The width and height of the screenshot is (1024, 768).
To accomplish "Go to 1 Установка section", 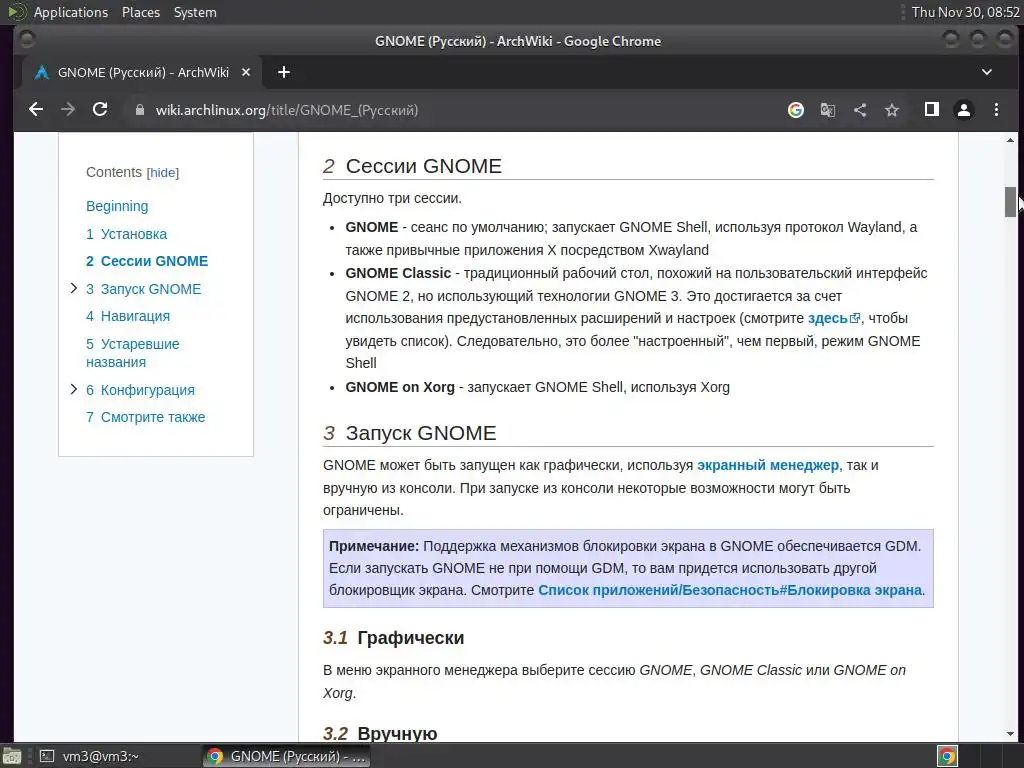I will tap(126, 234).
